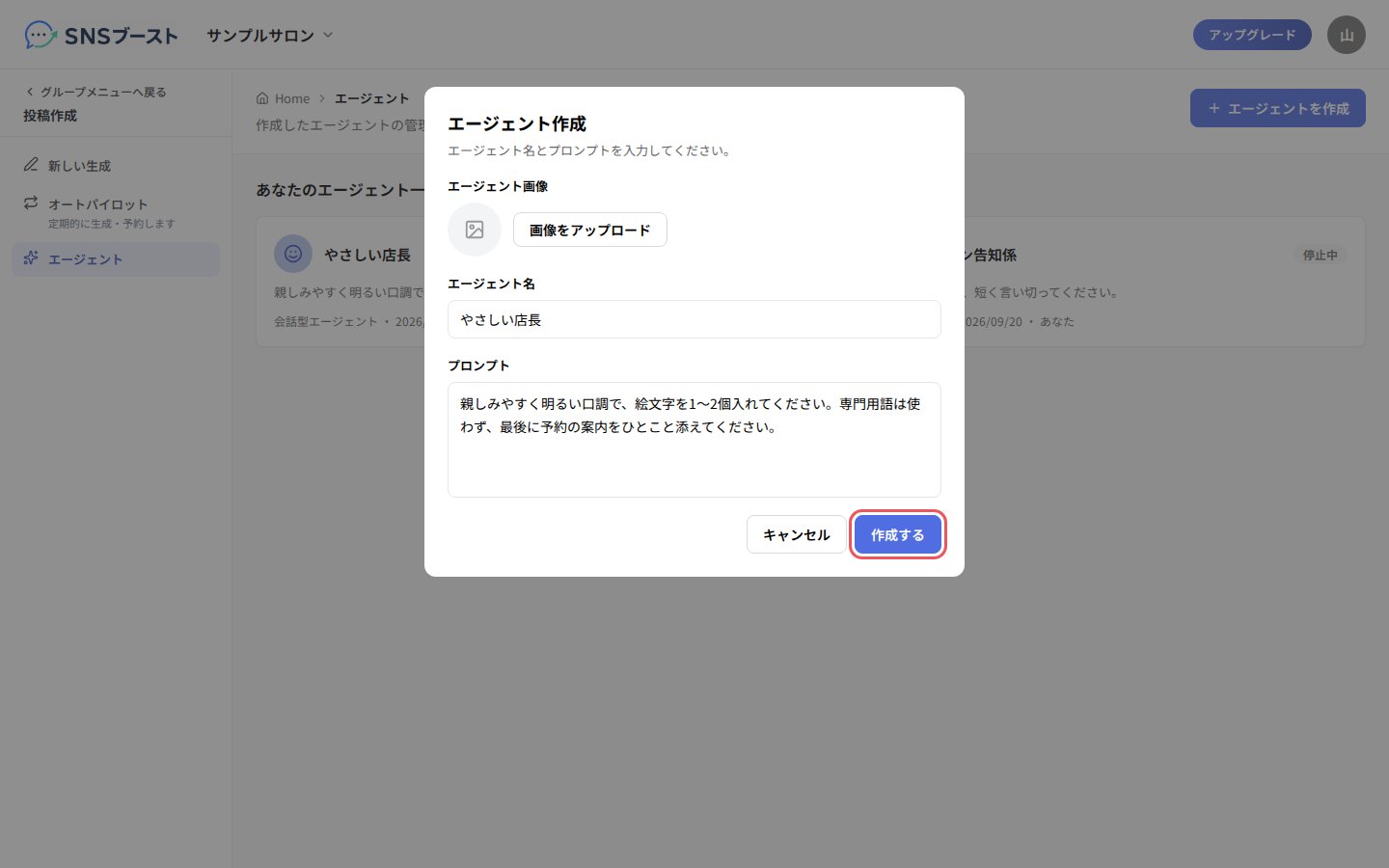Click the agent image placeholder icon
1389x868 pixels.
click(475, 230)
